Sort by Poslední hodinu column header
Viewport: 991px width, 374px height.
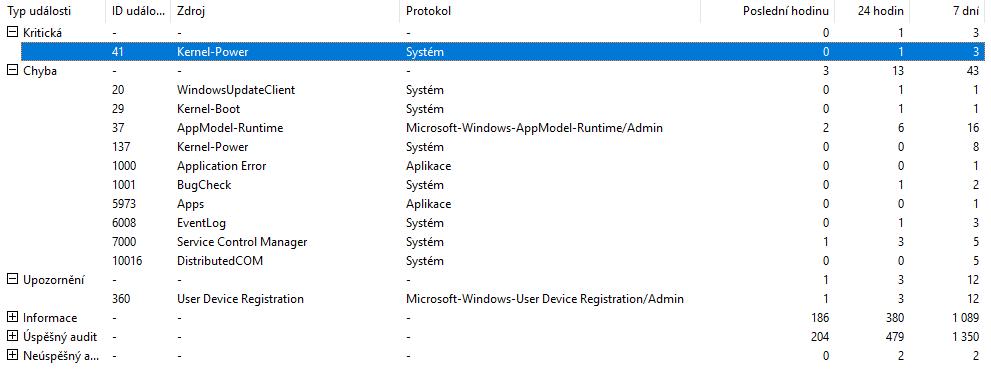(x=768, y=11)
